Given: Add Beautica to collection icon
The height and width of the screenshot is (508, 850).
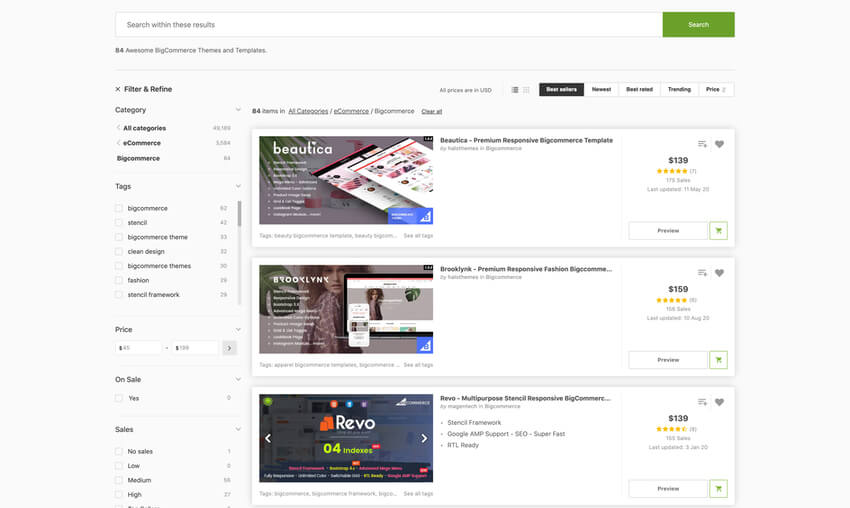Looking at the screenshot, I should pyautogui.click(x=702, y=144).
